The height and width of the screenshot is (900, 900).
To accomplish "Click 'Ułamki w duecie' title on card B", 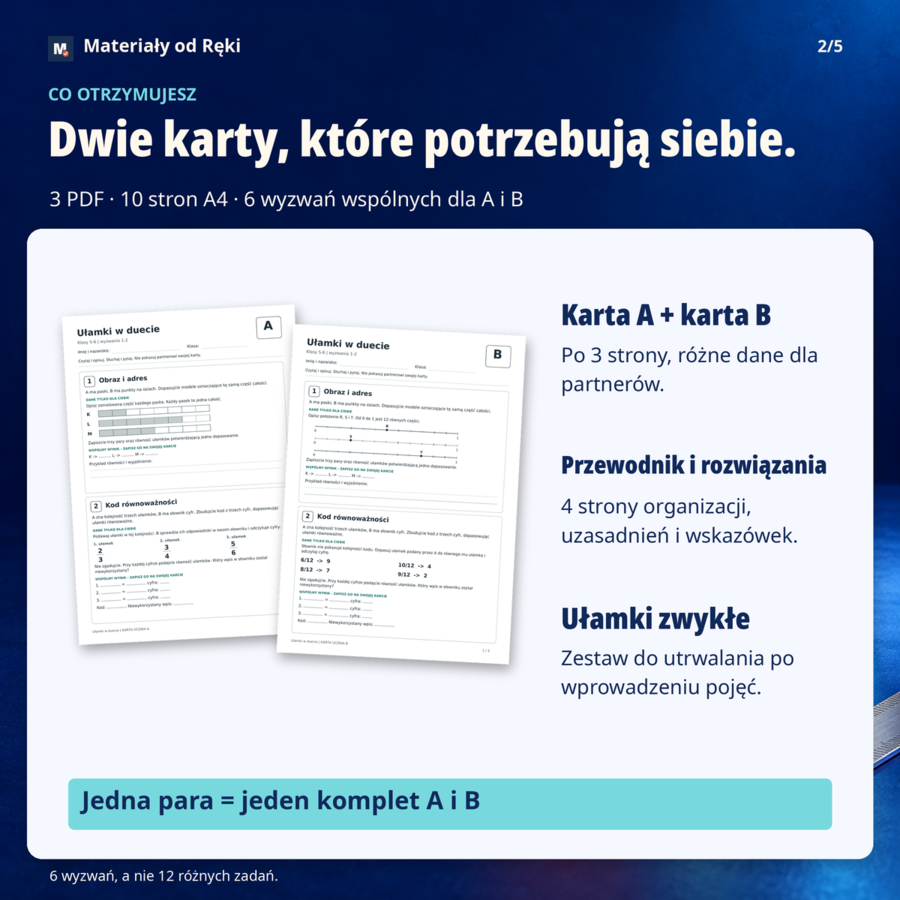I will pos(348,344).
